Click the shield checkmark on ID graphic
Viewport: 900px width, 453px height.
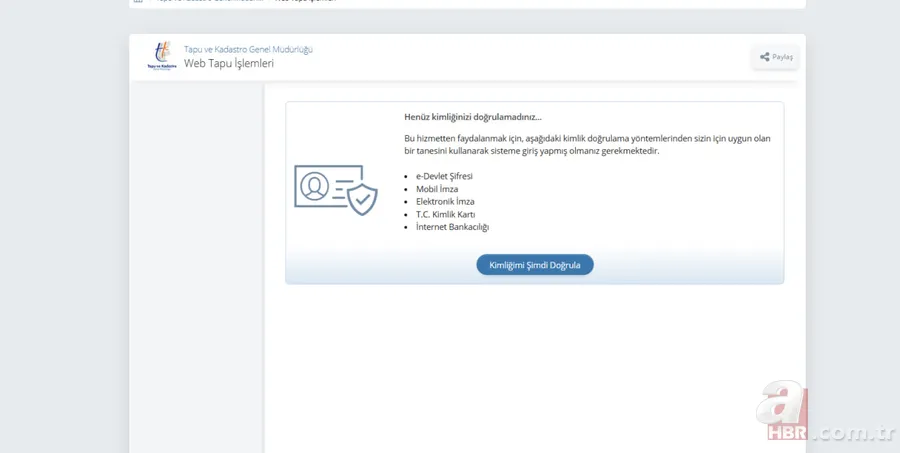point(363,200)
